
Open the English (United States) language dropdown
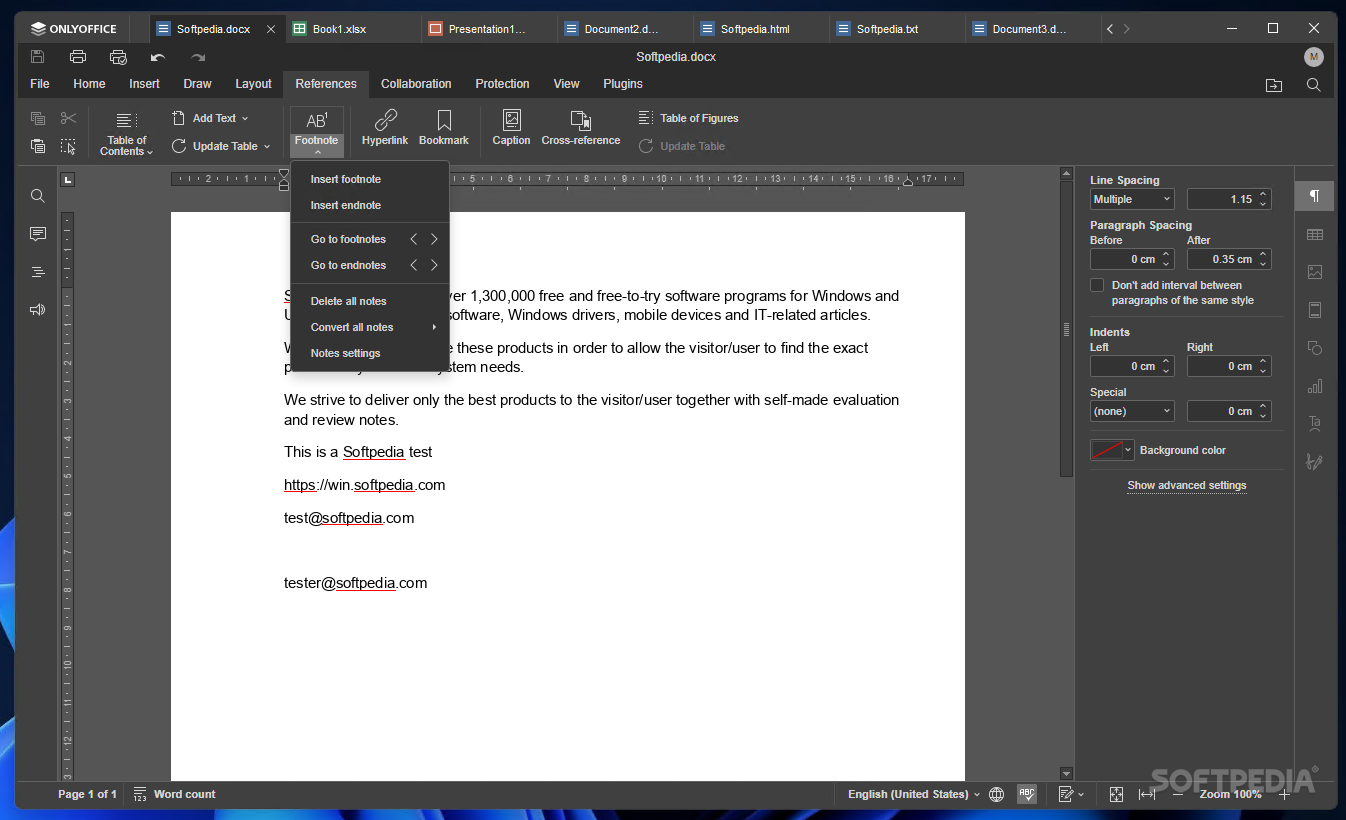point(914,794)
